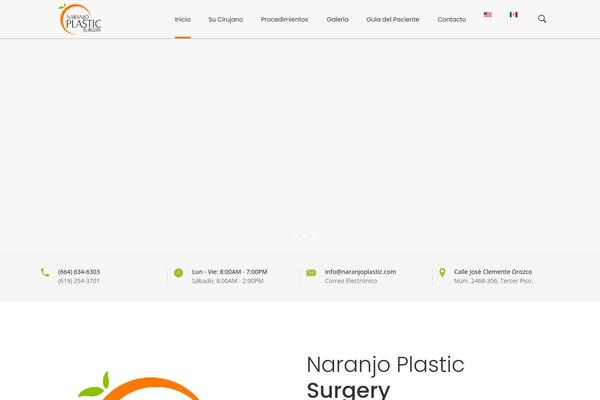The width and height of the screenshot is (600, 400).
Task: Click the large orange logo image
Action: (140, 385)
